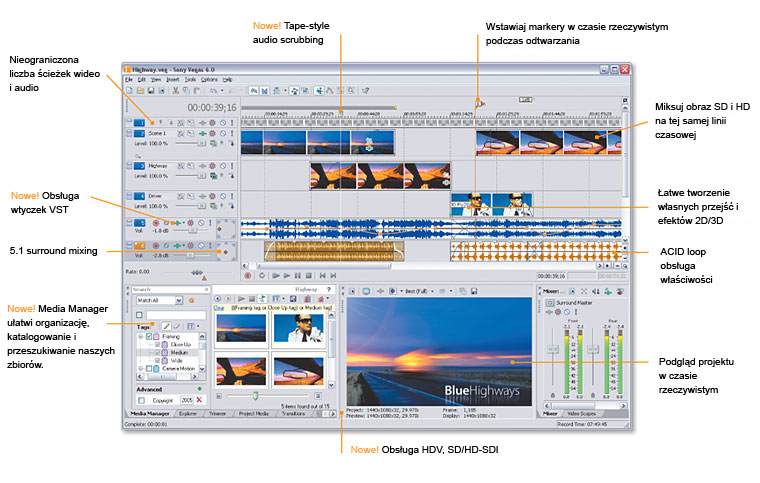The width and height of the screenshot is (760, 483).
Task: Open the surround panner of orange audio track
Action: pyautogui.click(x=226, y=251)
